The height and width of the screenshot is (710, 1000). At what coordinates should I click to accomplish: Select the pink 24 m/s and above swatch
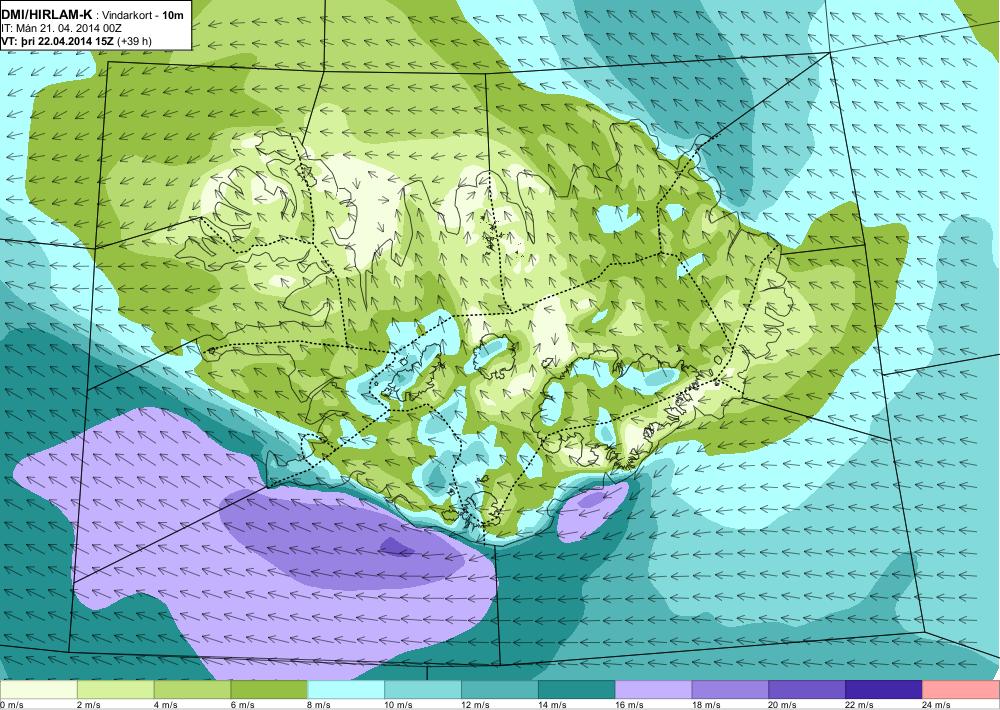point(960,690)
